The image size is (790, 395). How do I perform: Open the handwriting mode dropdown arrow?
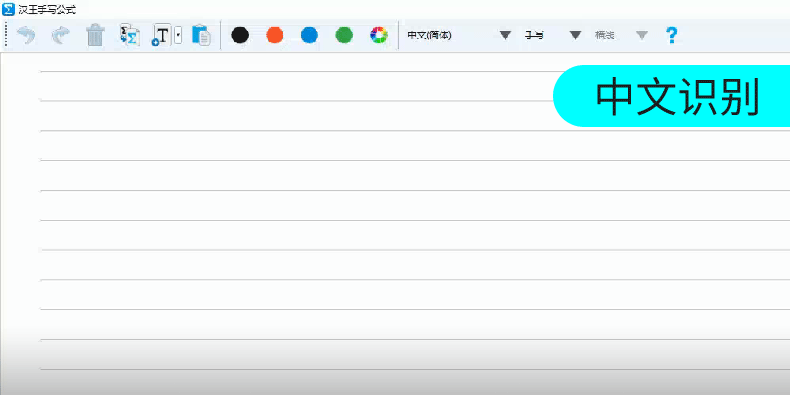click(x=575, y=35)
